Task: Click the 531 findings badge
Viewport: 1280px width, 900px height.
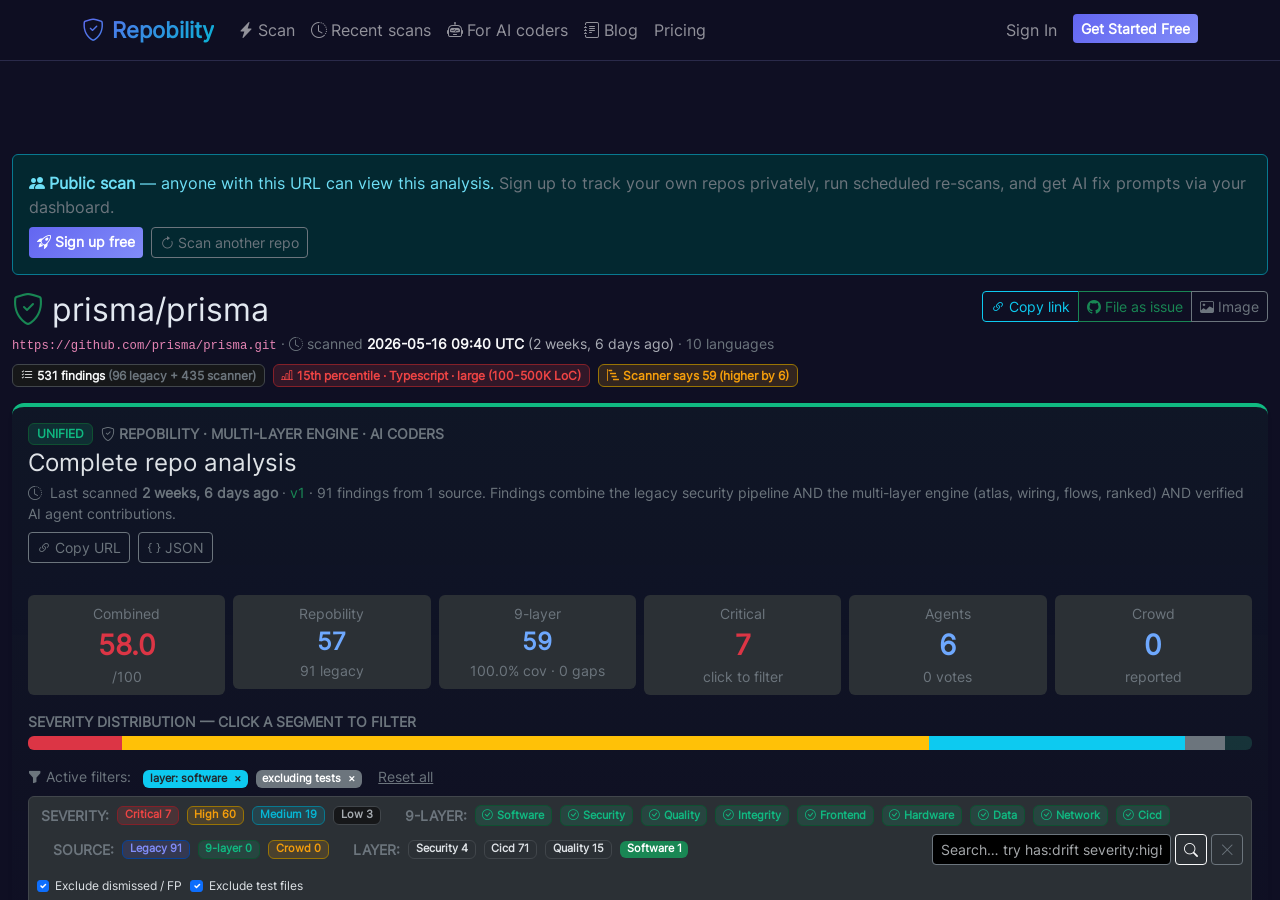Action: (x=138, y=376)
